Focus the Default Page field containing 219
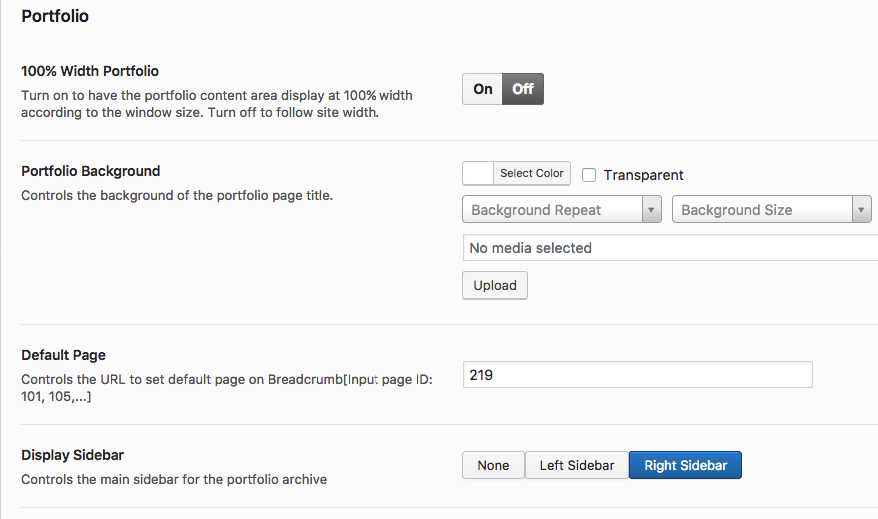Viewport: 878px width, 519px height. [x=637, y=375]
